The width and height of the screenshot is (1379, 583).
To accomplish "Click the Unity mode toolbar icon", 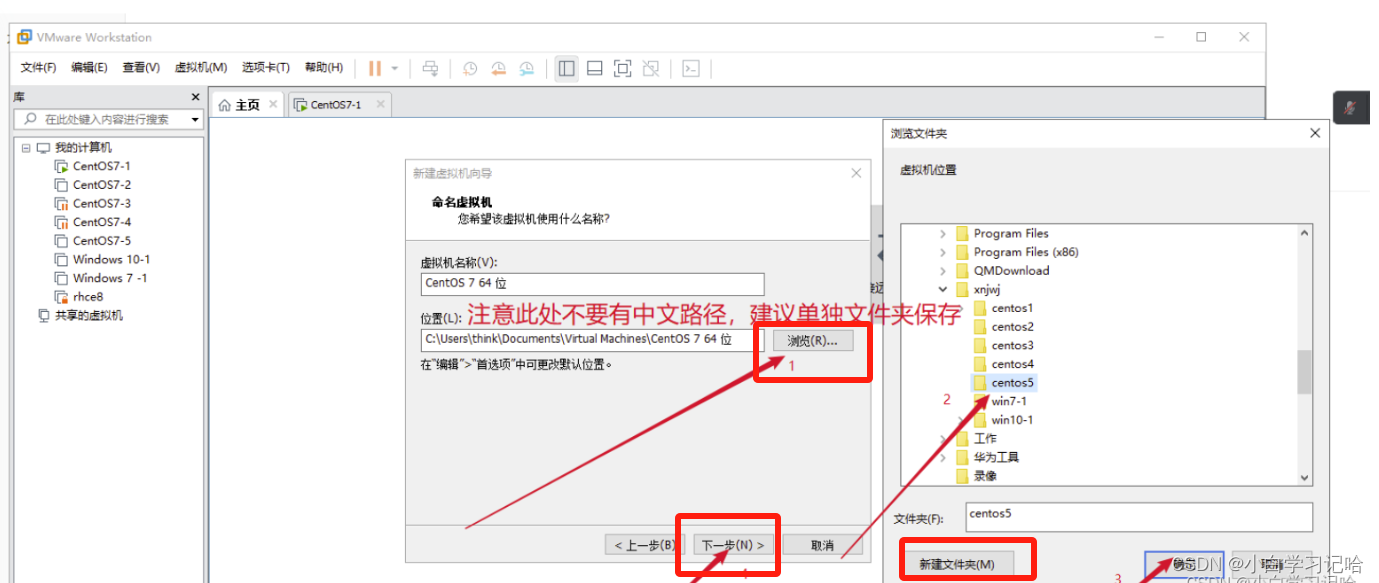I will (x=651, y=68).
